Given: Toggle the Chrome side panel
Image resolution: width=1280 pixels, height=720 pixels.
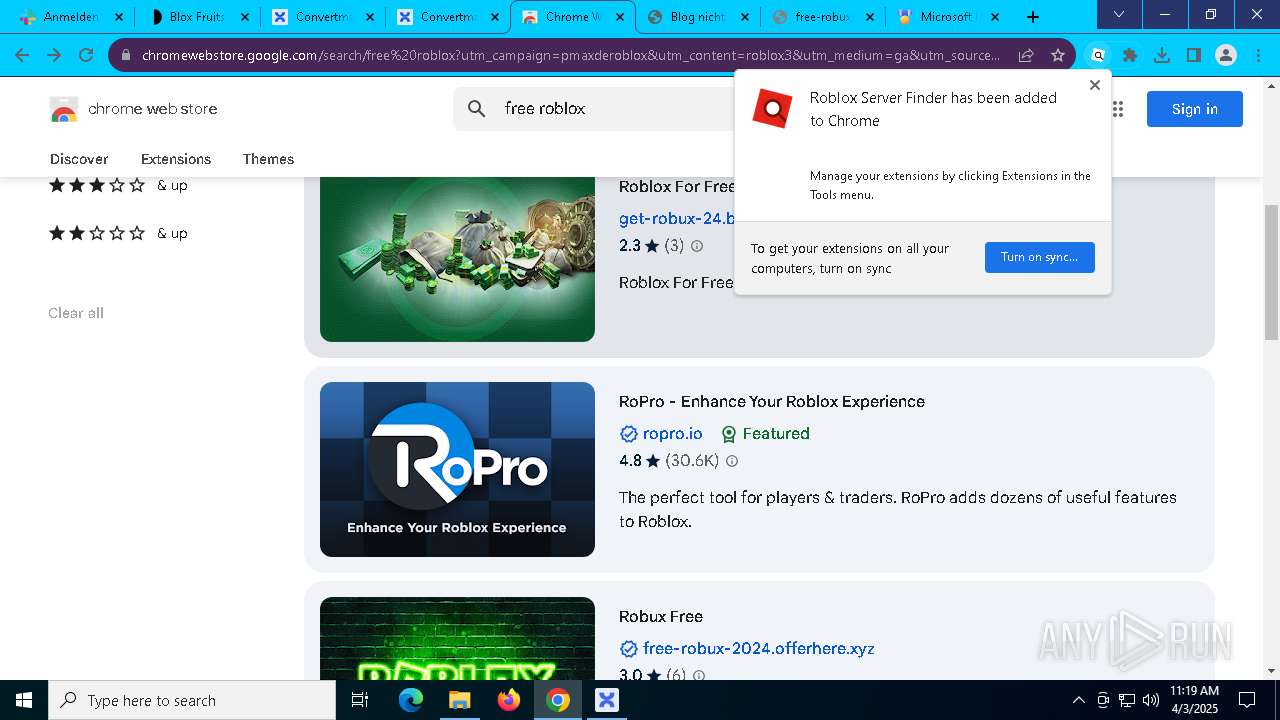Looking at the screenshot, I should 1194,55.
